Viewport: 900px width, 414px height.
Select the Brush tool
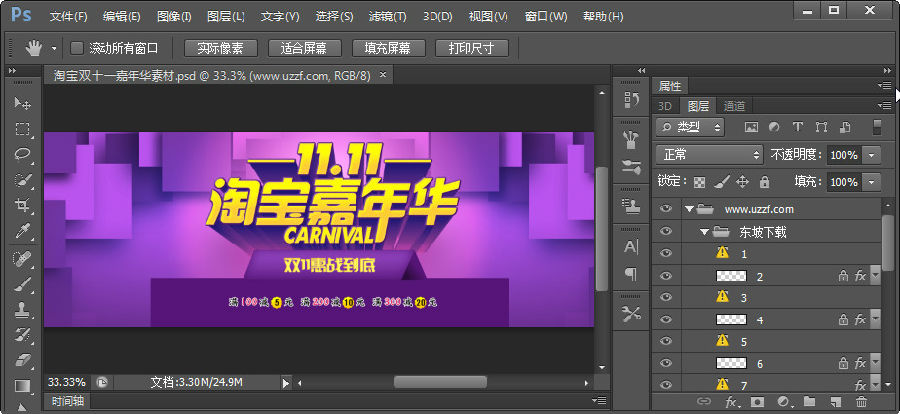tap(22, 284)
